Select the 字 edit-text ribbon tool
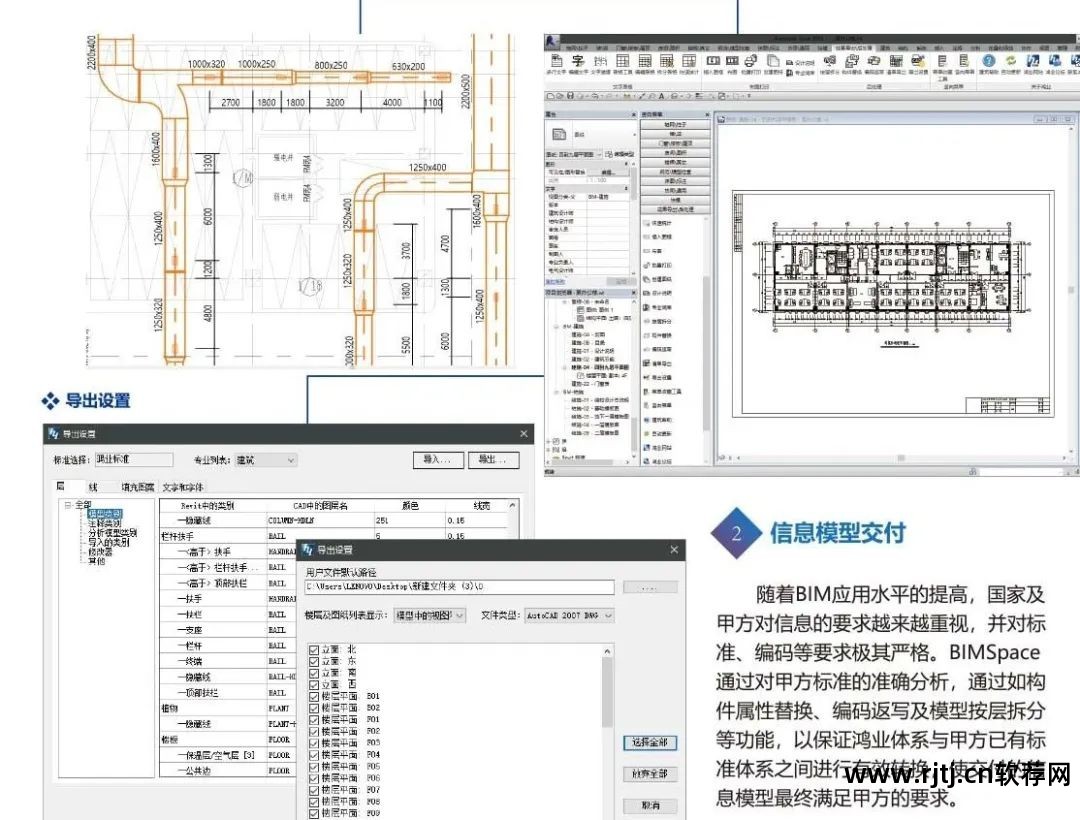This screenshot has width=1080, height=820. coord(578,61)
